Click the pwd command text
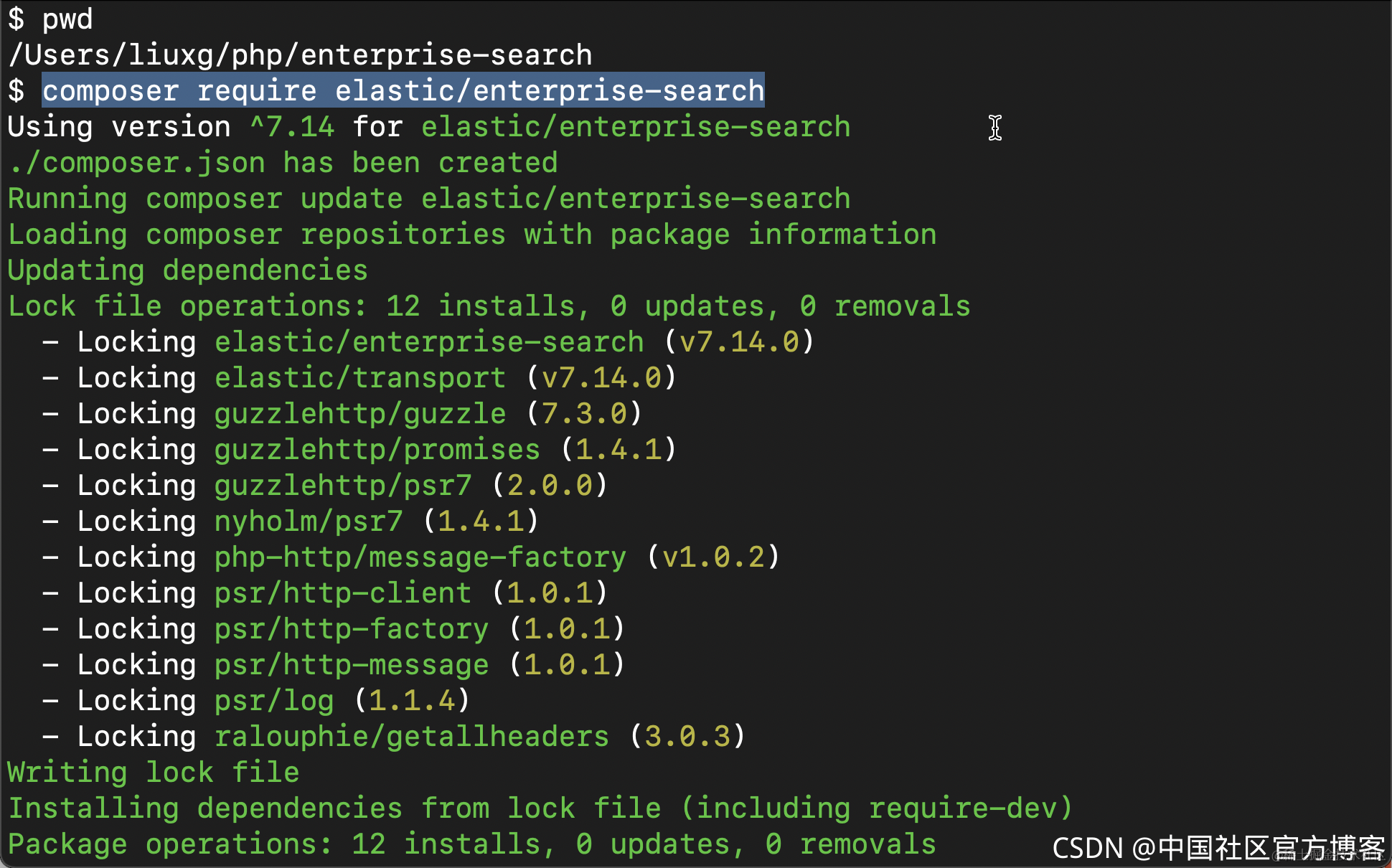 pos(67,19)
